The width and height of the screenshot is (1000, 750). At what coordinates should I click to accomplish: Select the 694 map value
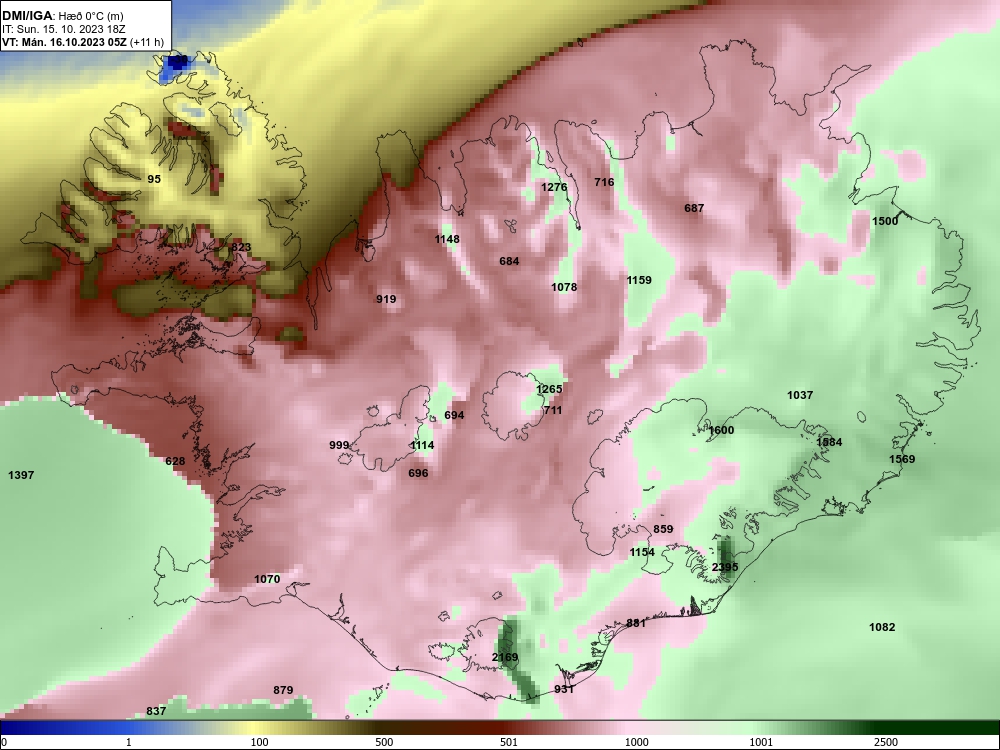point(454,415)
